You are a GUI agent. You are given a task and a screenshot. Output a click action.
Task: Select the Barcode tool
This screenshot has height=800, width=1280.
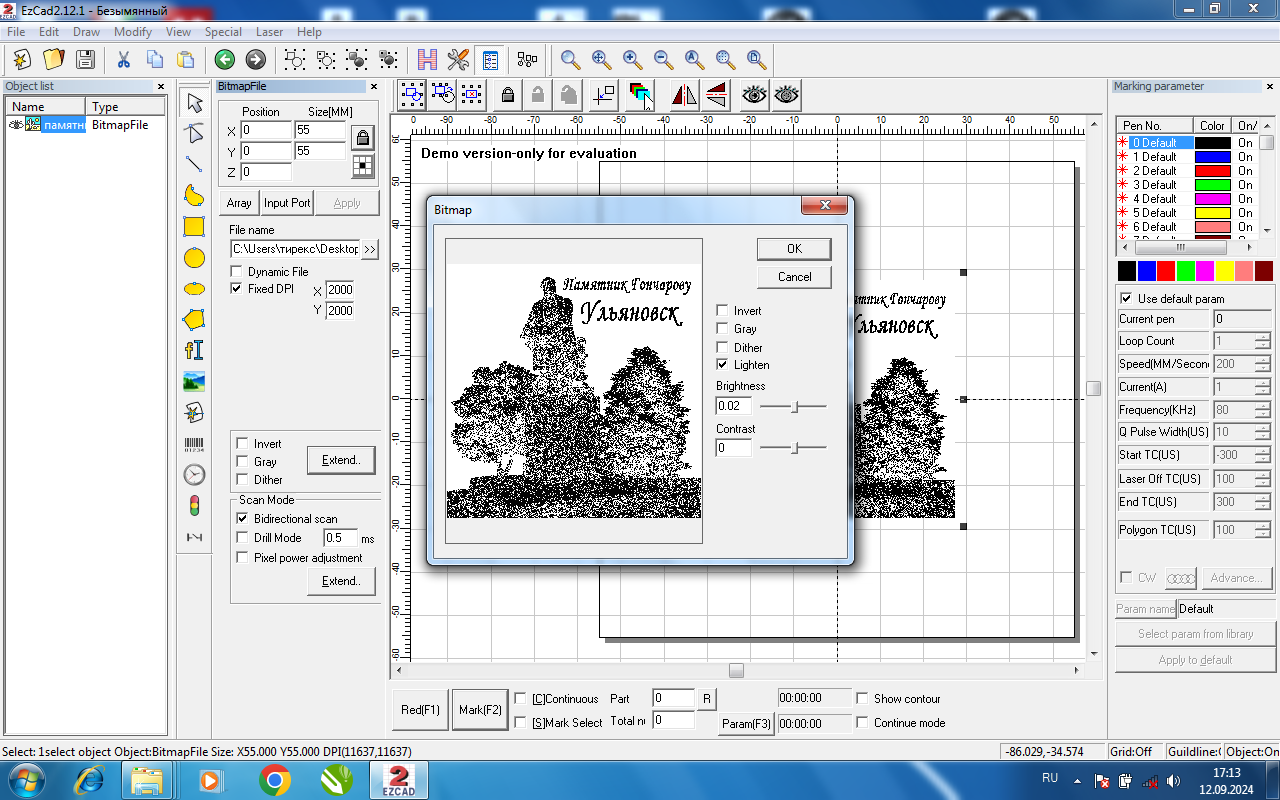pyautogui.click(x=194, y=444)
